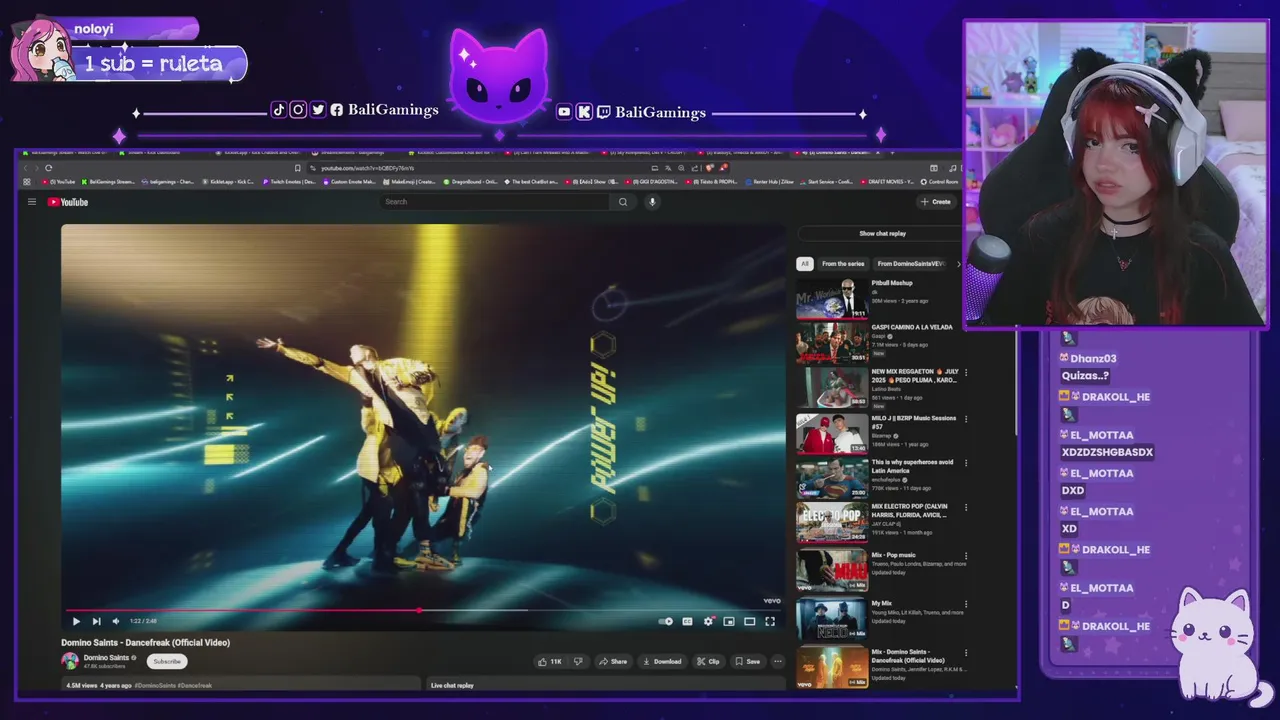This screenshot has height=720, width=1280.
Task: Open the browser split-view panel icon
Action: [934, 168]
